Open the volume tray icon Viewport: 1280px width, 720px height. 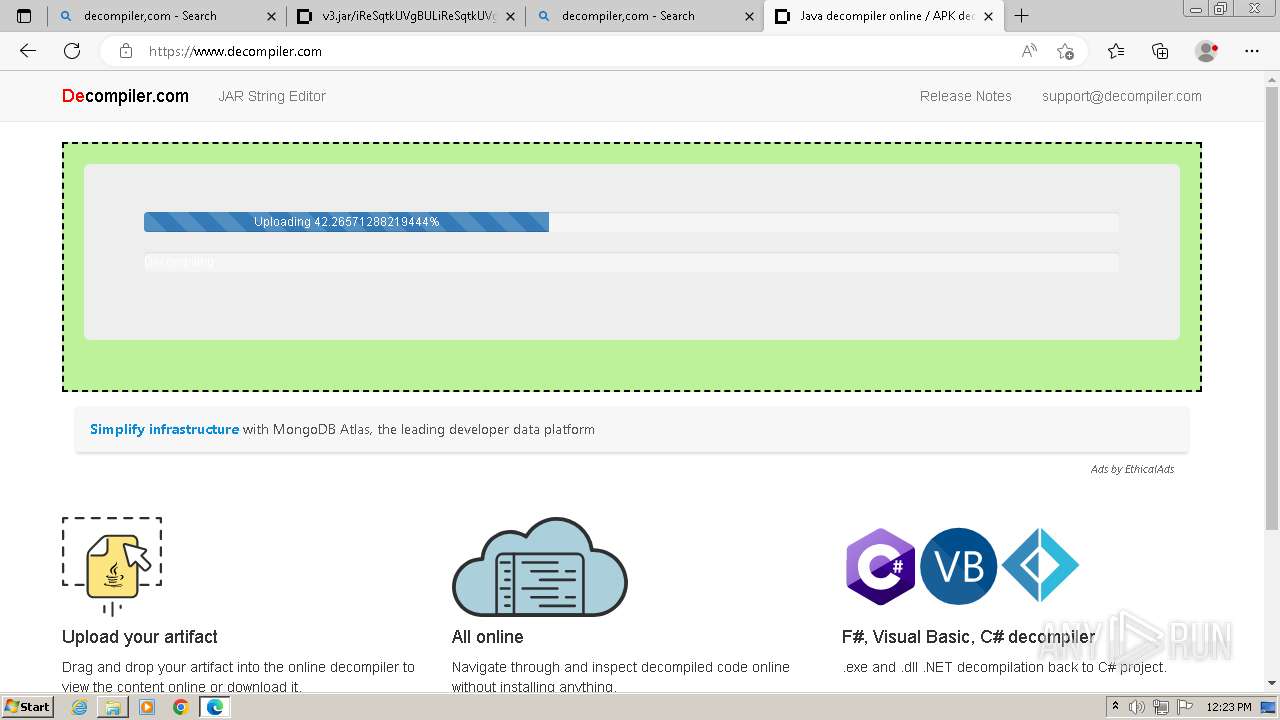tap(1137, 707)
